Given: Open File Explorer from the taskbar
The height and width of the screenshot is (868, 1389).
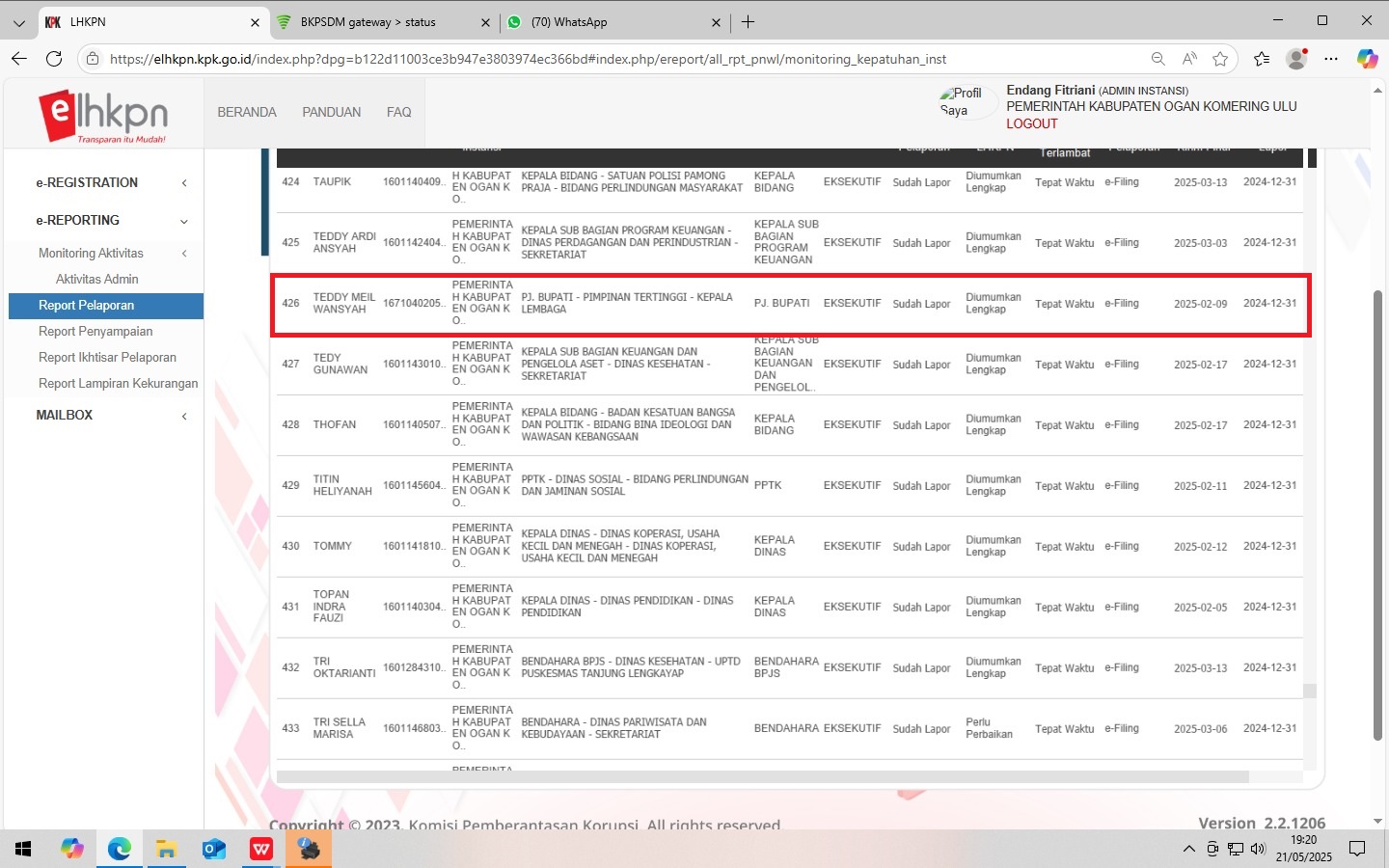Looking at the screenshot, I should pyautogui.click(x=166, y=849).
